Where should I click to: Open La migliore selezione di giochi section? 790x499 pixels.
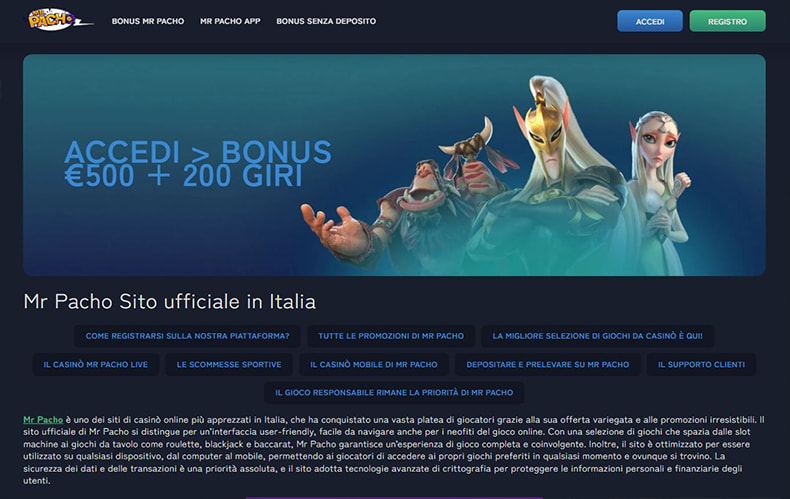tap(597, 336)
